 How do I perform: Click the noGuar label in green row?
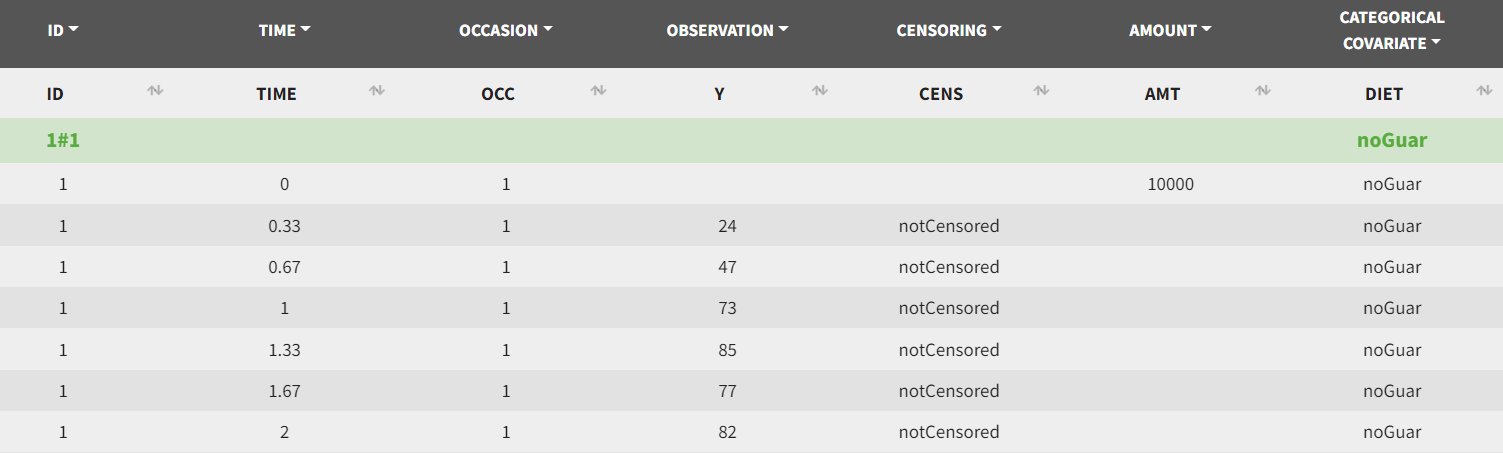click(x=1391, y=141)
